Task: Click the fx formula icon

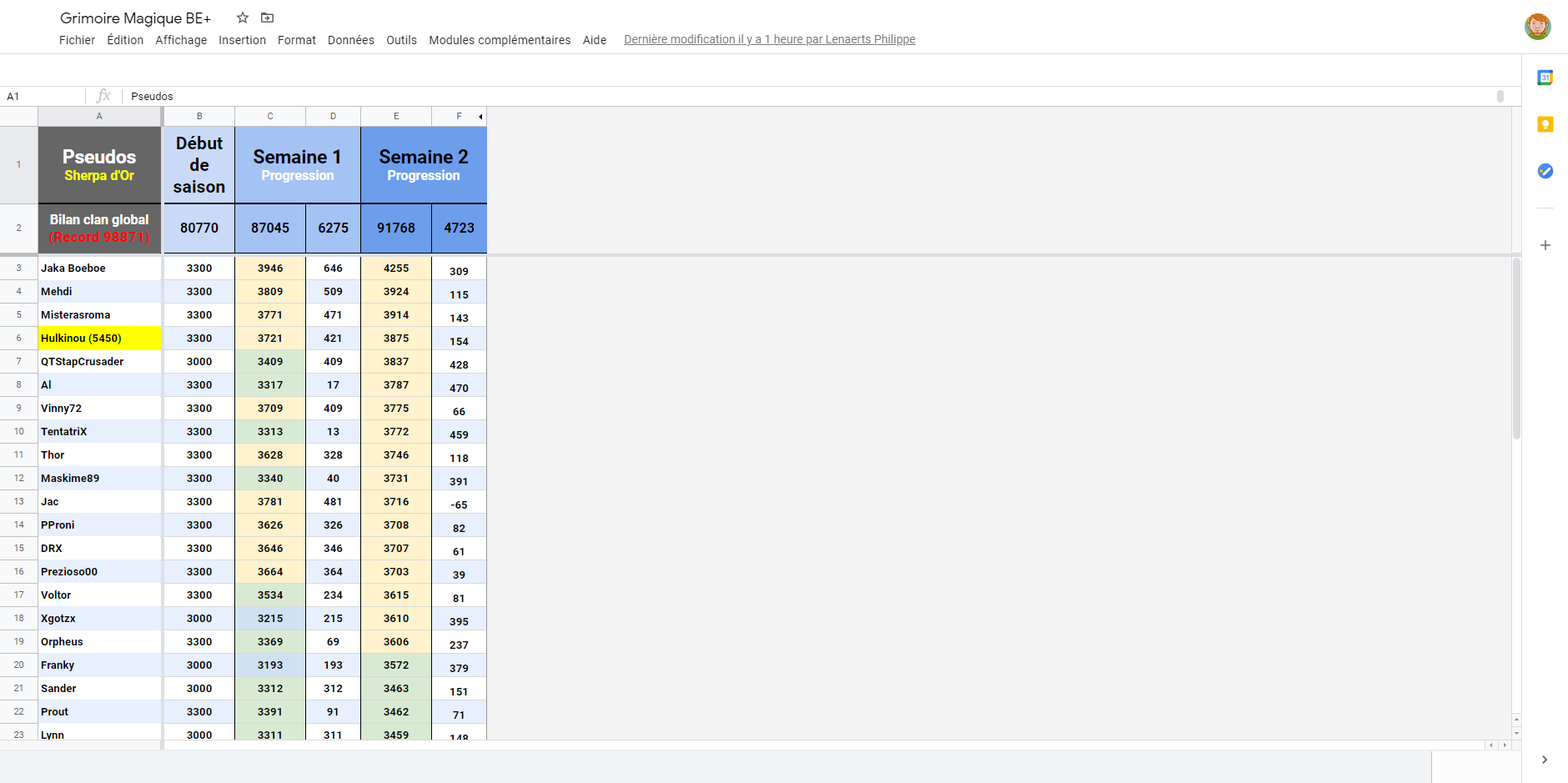Action: pyautogui.click(x=104, y=96)
